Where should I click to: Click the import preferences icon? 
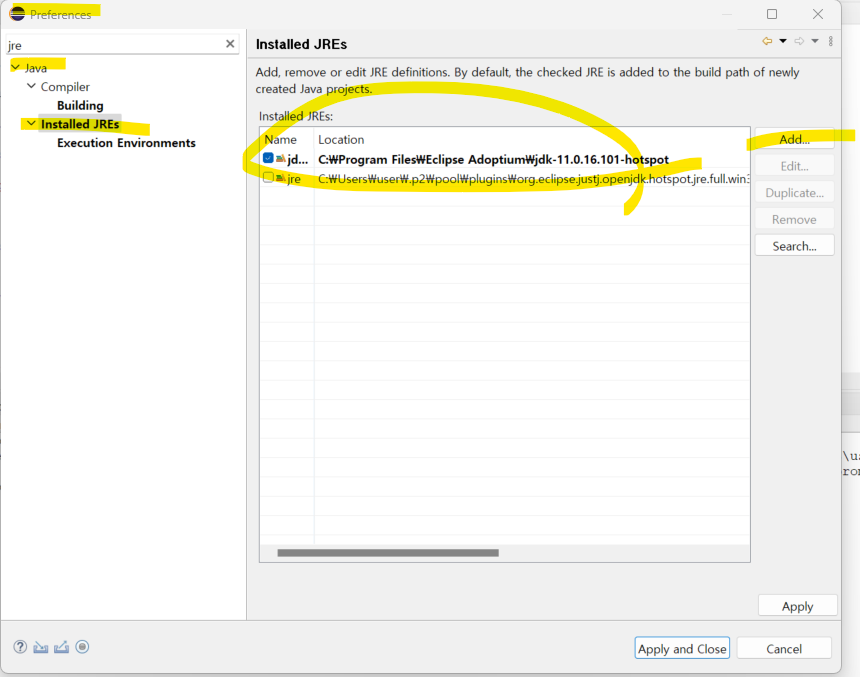[41, 647]
